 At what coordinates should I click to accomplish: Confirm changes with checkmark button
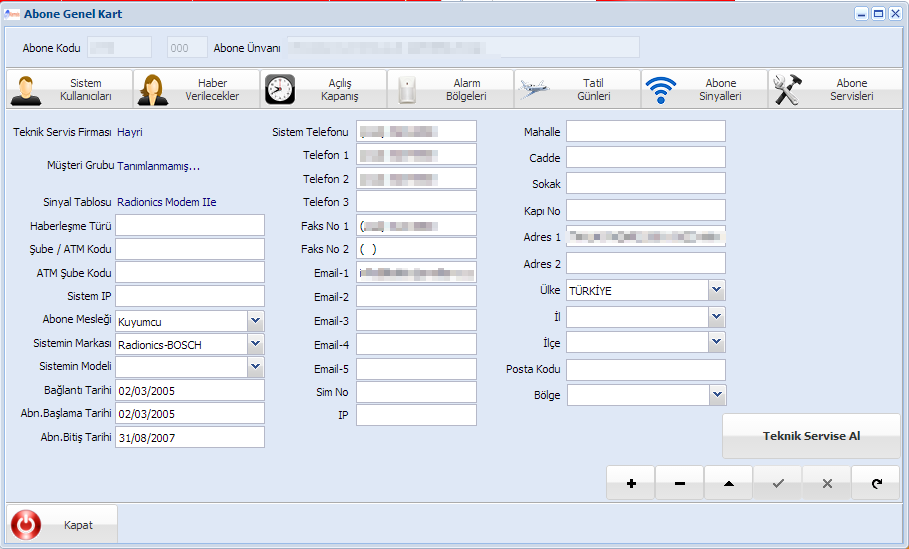[x=778, y=483]
